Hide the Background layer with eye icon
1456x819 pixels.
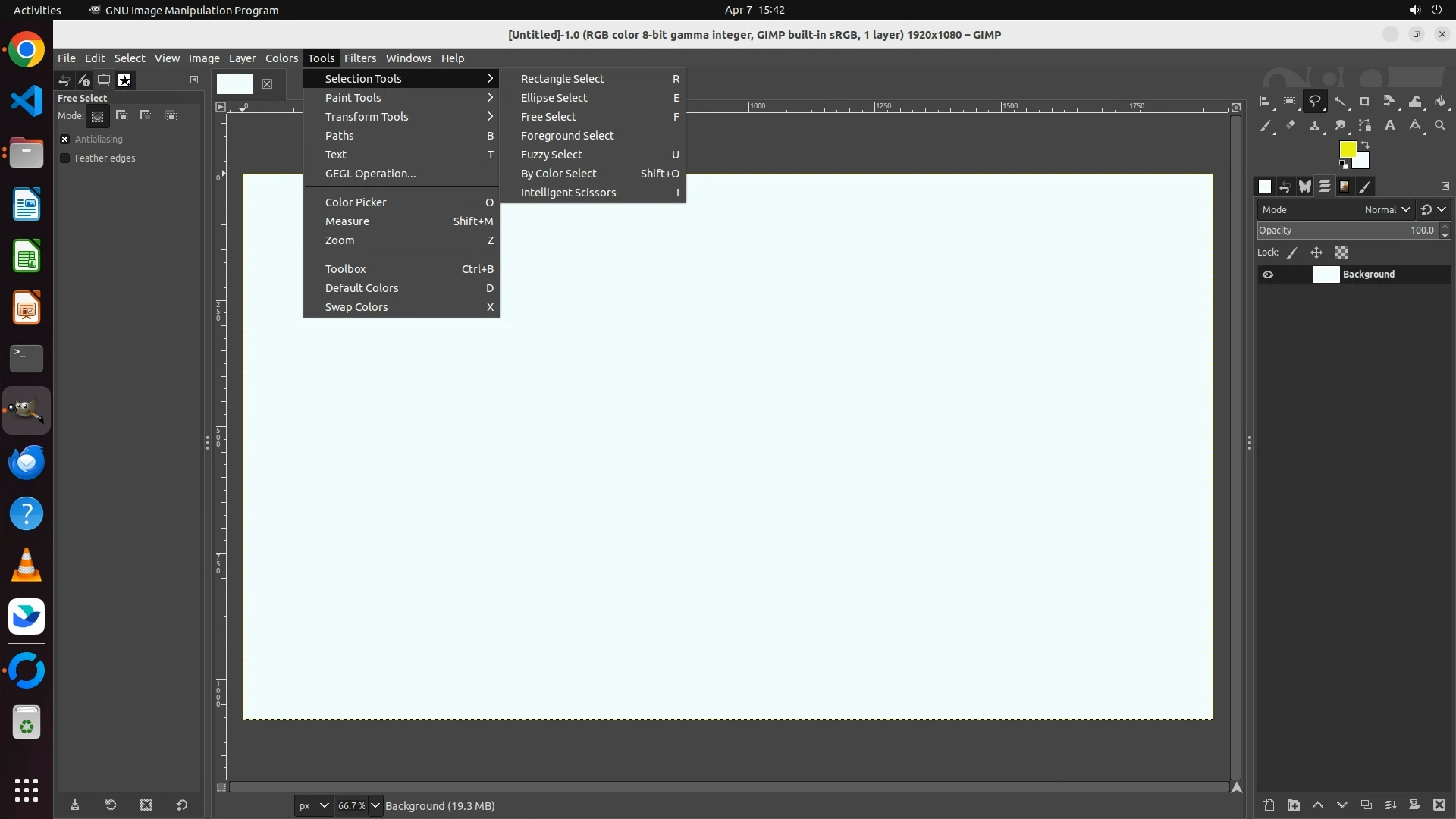point(1268,275)
